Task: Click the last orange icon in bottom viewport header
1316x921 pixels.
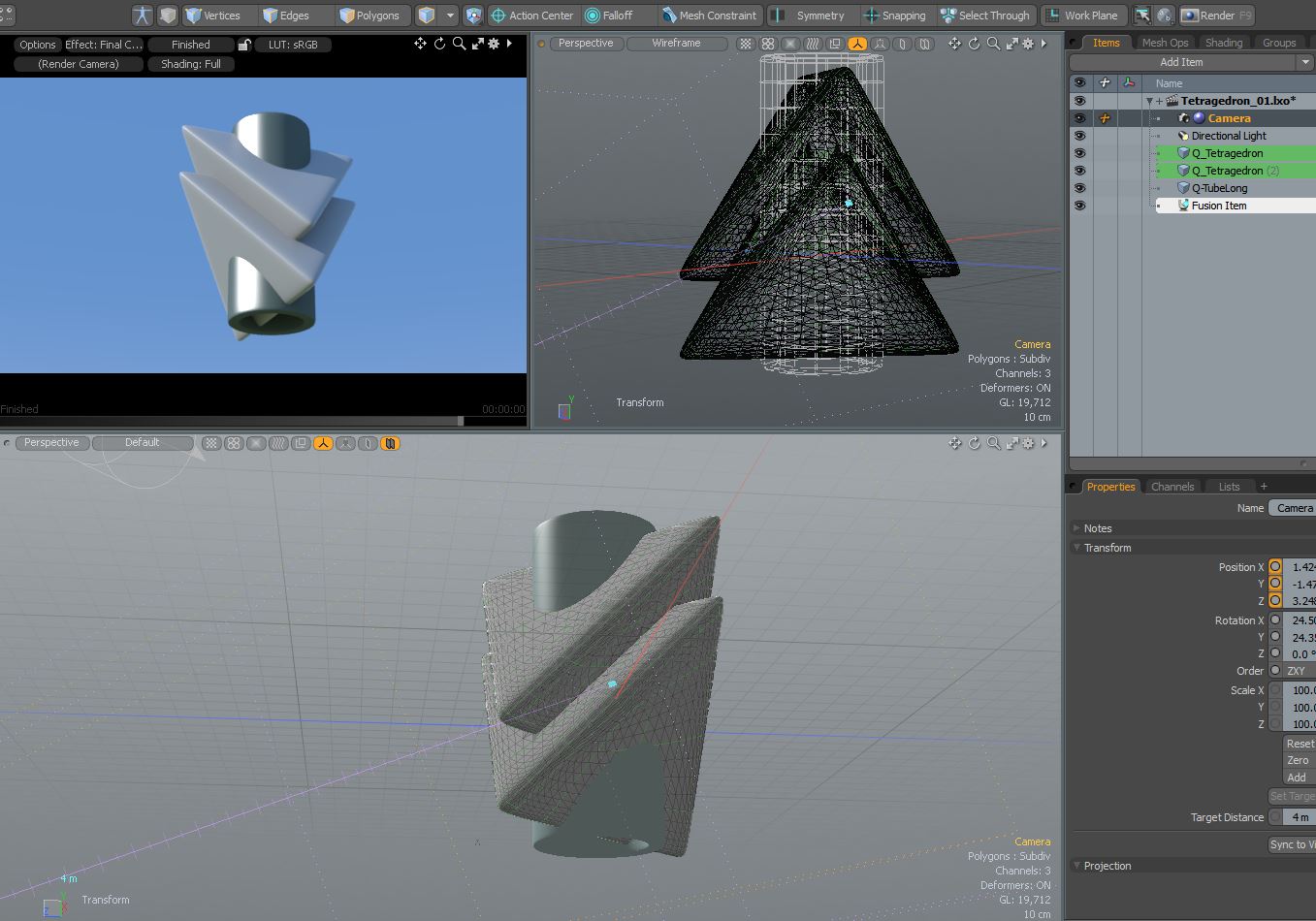Action: 390,443
